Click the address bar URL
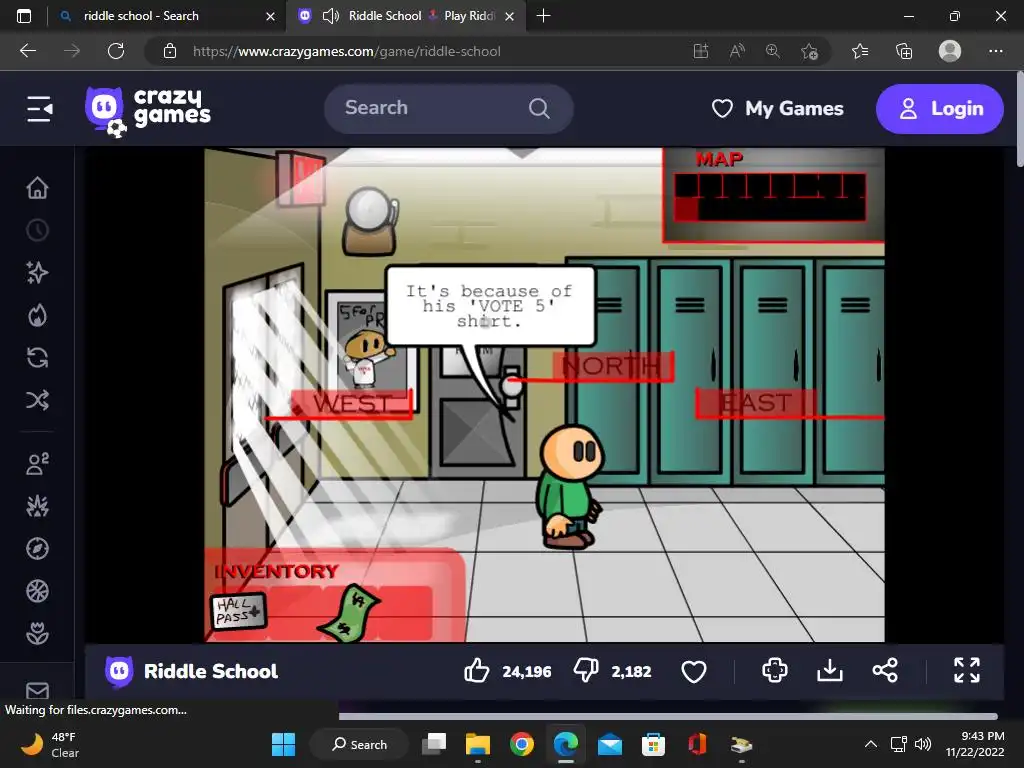Screen dimensions: 1024x768 (x=347, y=51)
